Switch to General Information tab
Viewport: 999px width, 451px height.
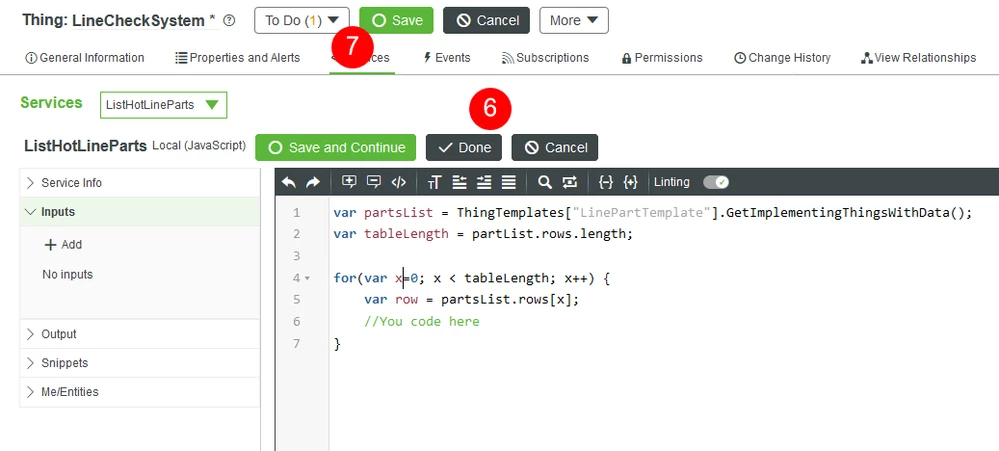pyautogui.click(x=85, y=58)
